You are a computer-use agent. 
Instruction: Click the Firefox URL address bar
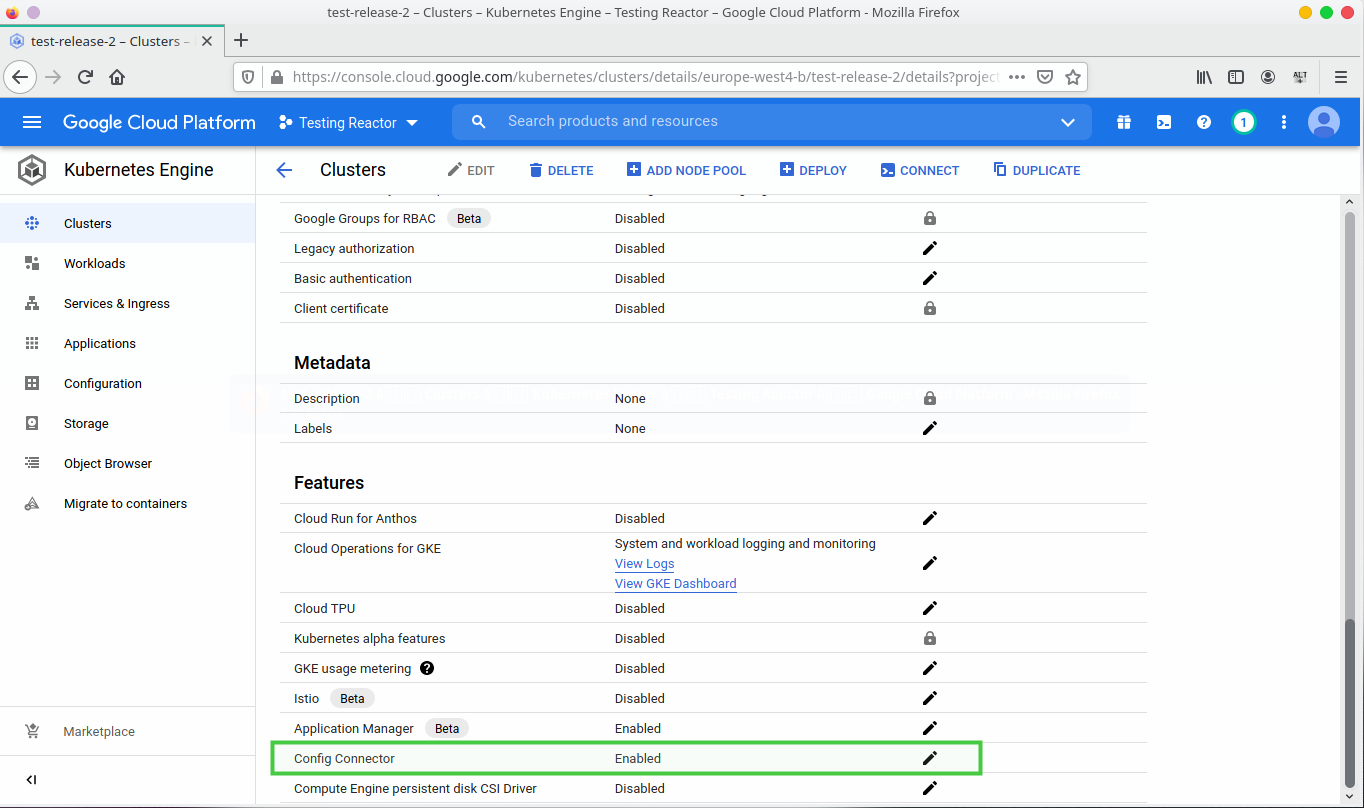pos(645,77)
